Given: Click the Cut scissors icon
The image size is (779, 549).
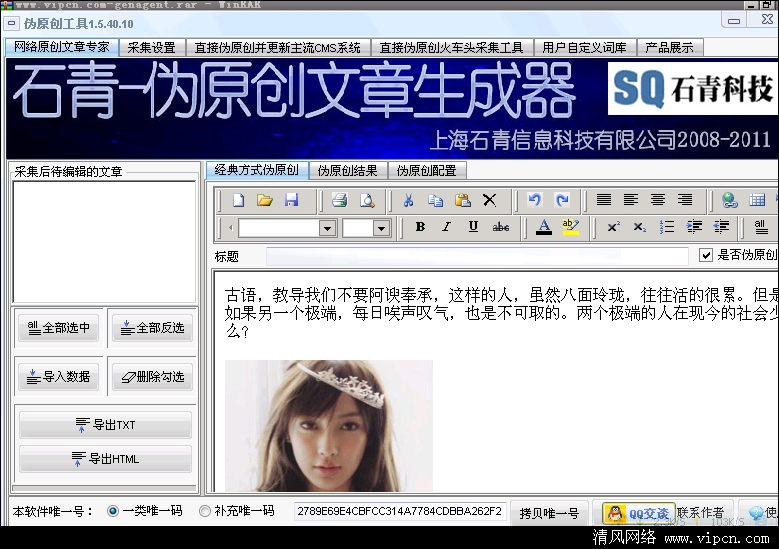Looking at the screenshot, I should [x=408, y=200].
